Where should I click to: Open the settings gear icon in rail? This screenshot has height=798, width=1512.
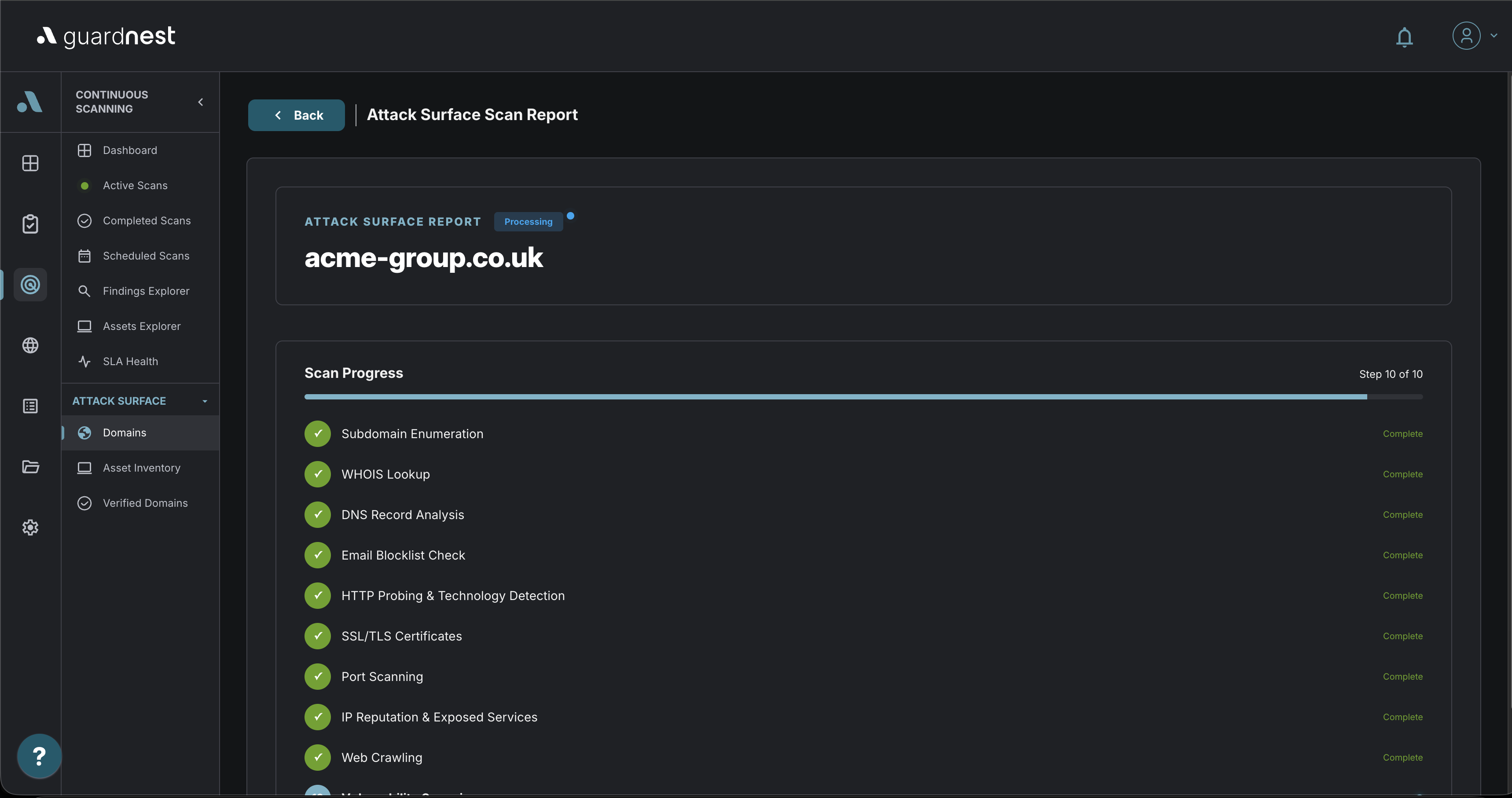(x=30, y=527)
